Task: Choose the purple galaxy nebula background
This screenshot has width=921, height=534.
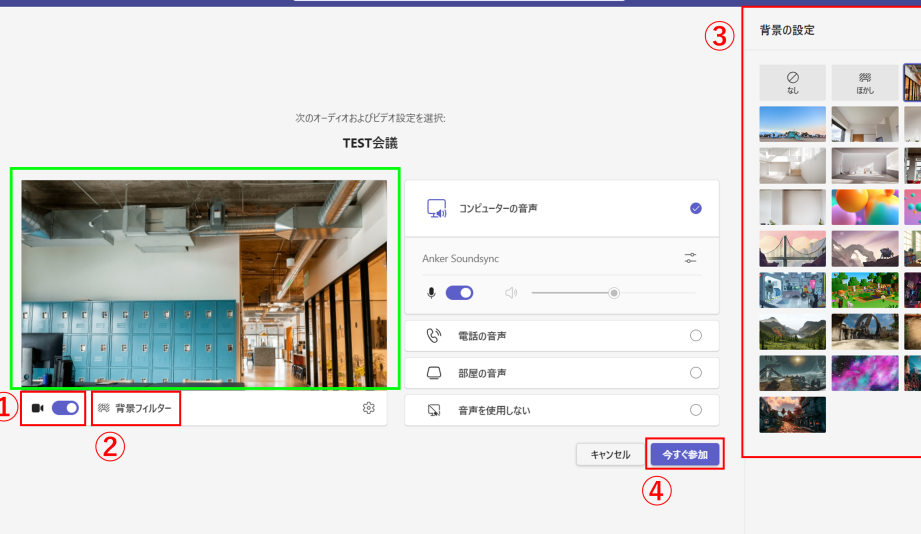Action: click(x=865, y=373)
